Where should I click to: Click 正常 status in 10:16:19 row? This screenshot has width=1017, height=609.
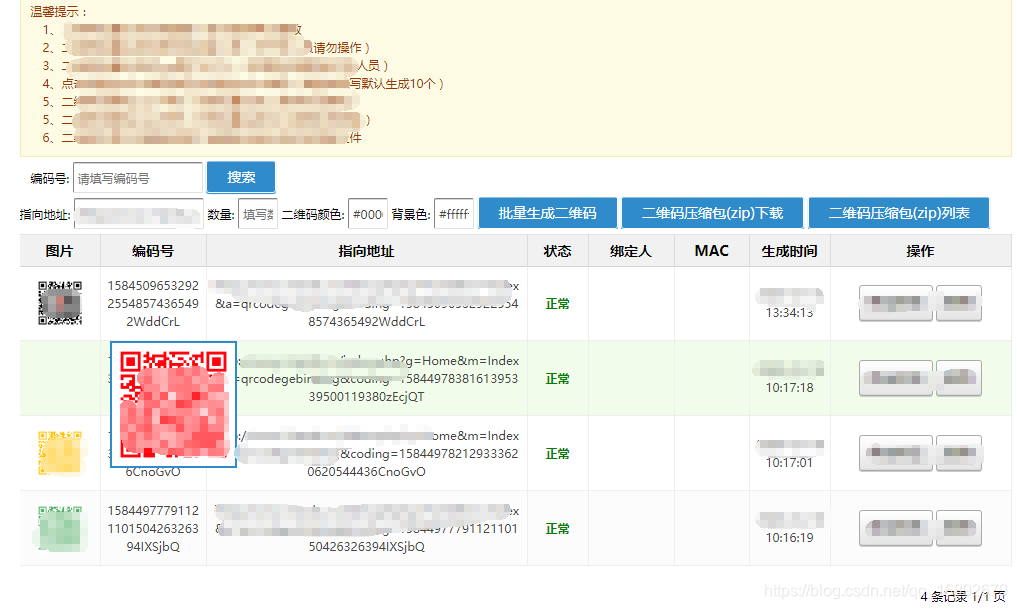[x=557, y=529]
